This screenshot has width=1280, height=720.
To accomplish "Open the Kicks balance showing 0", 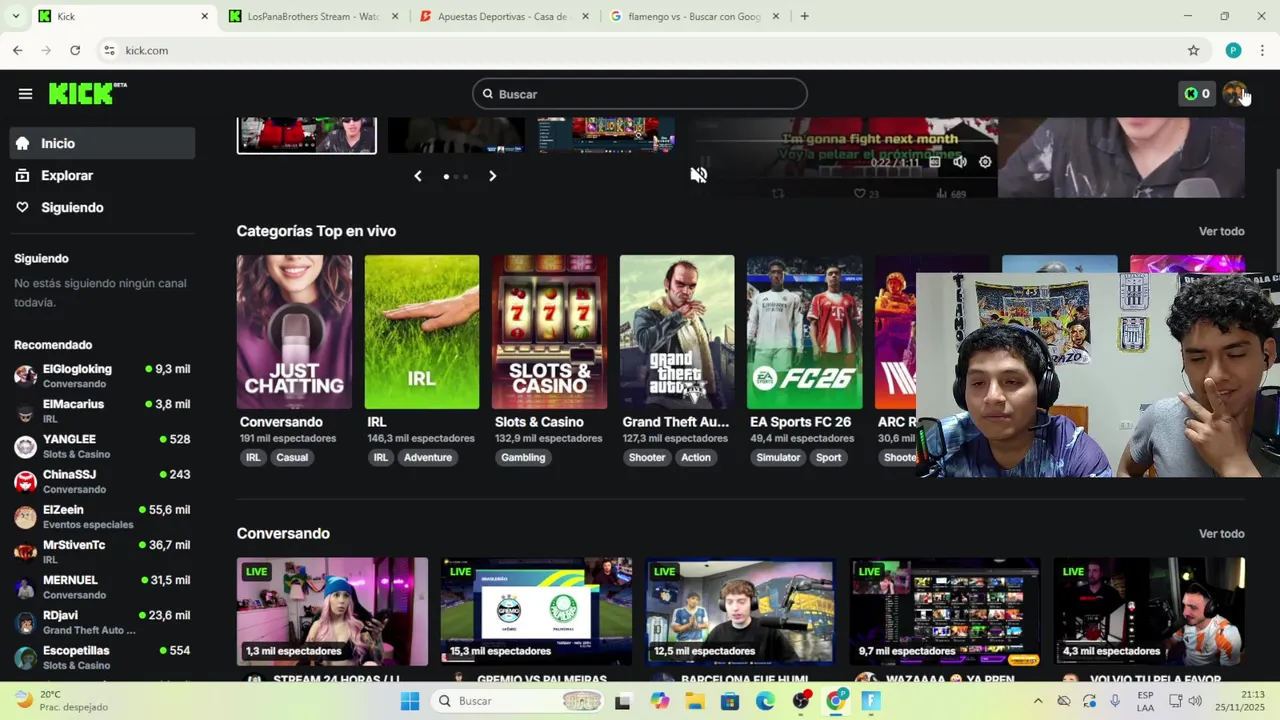I will click(1196, 94).
